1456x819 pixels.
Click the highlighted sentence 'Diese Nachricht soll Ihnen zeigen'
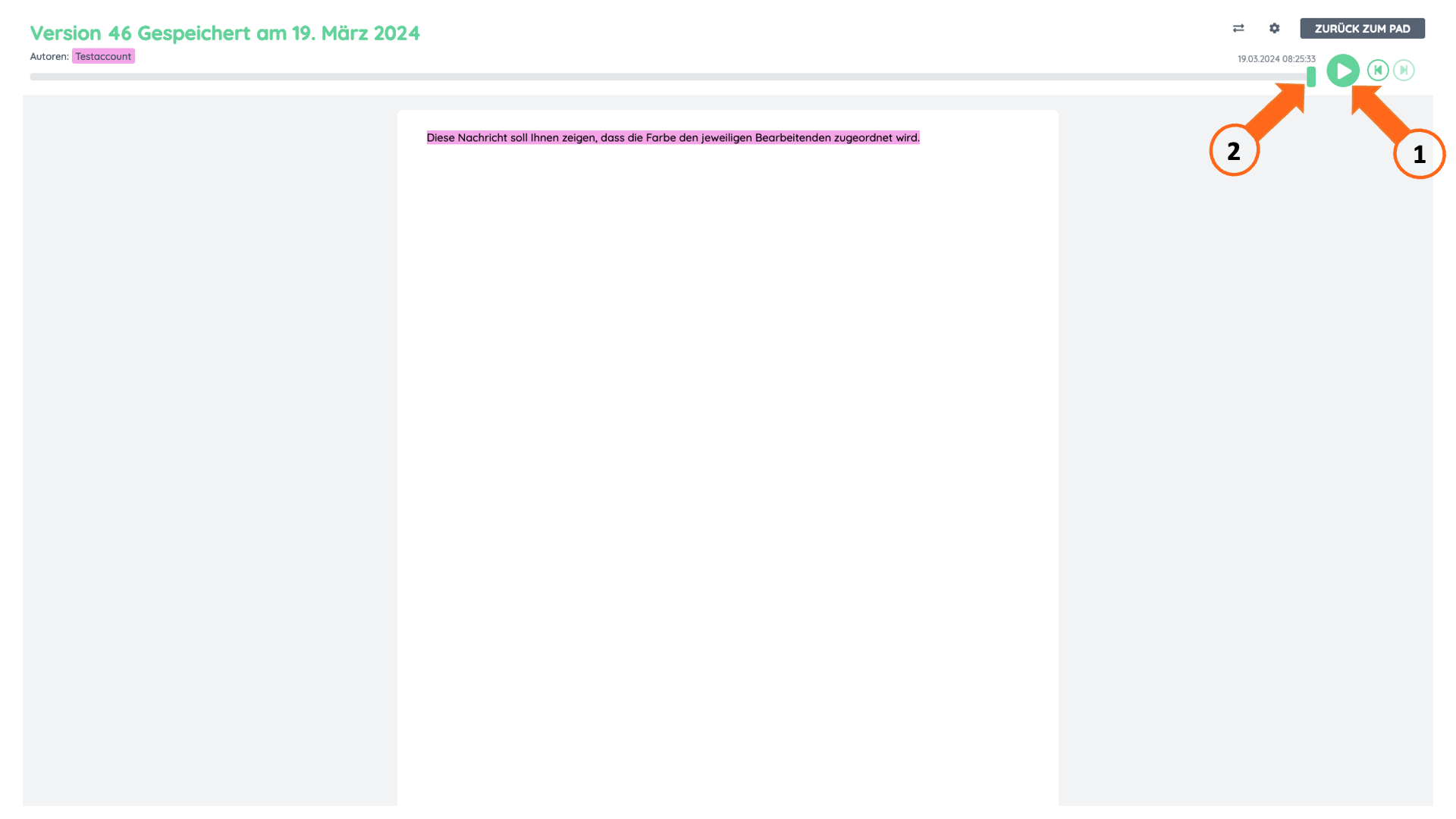coord(673,137)
